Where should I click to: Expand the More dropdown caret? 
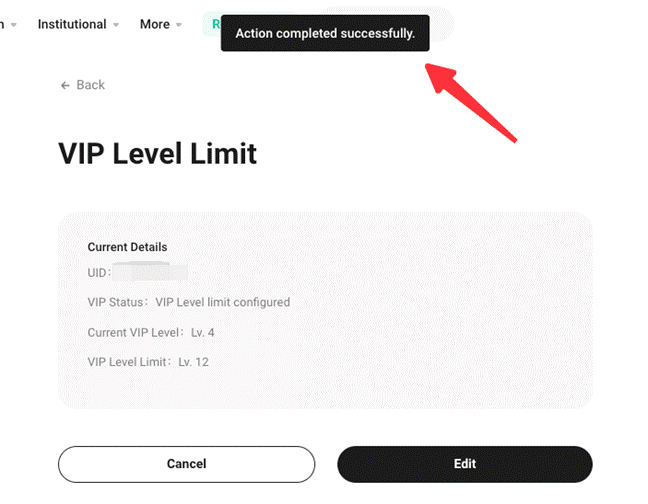pos(179,25)
